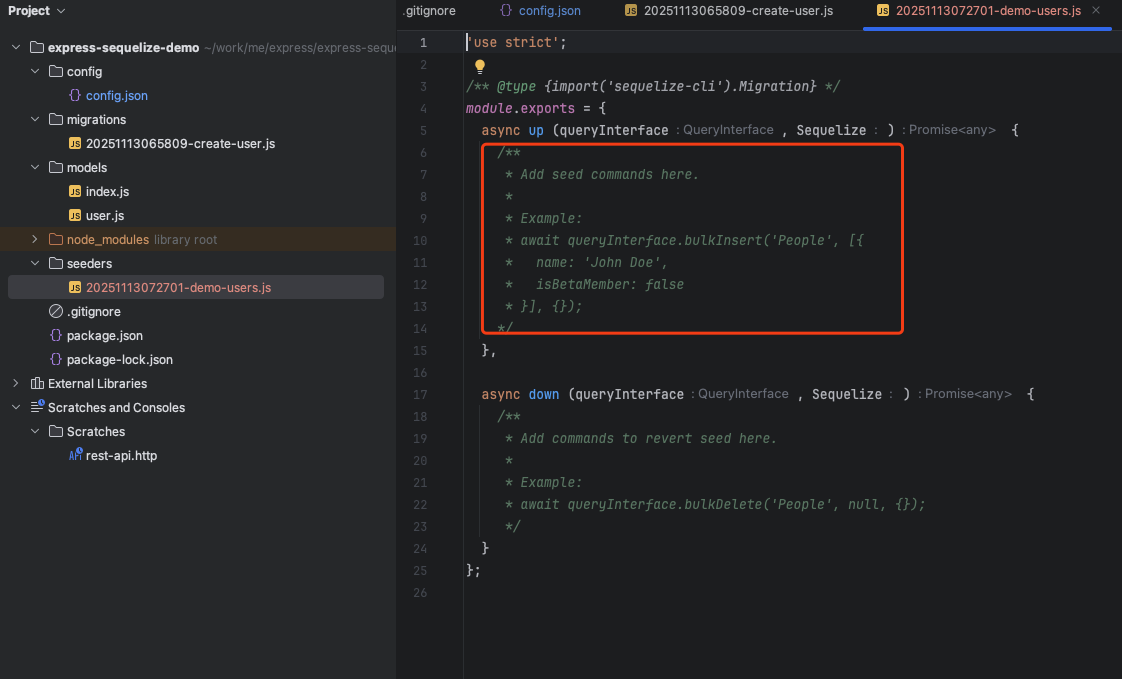Expand the External Libraries node
The width and height of the screenshot is (1122, 679).
[x=16, y=384]
